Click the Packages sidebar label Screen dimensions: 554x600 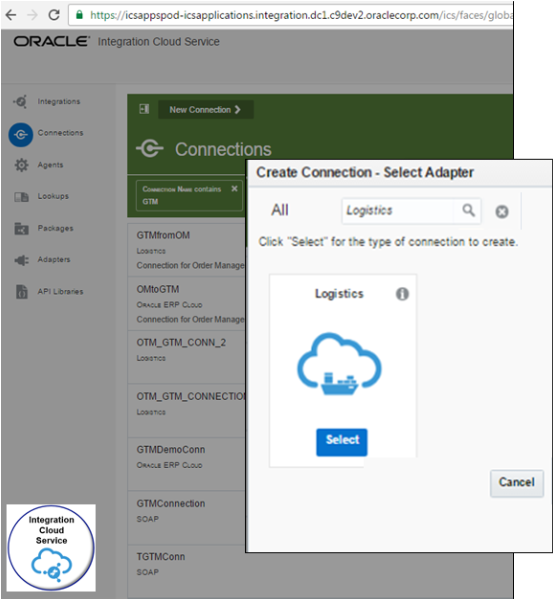click(x=55, y=228)
